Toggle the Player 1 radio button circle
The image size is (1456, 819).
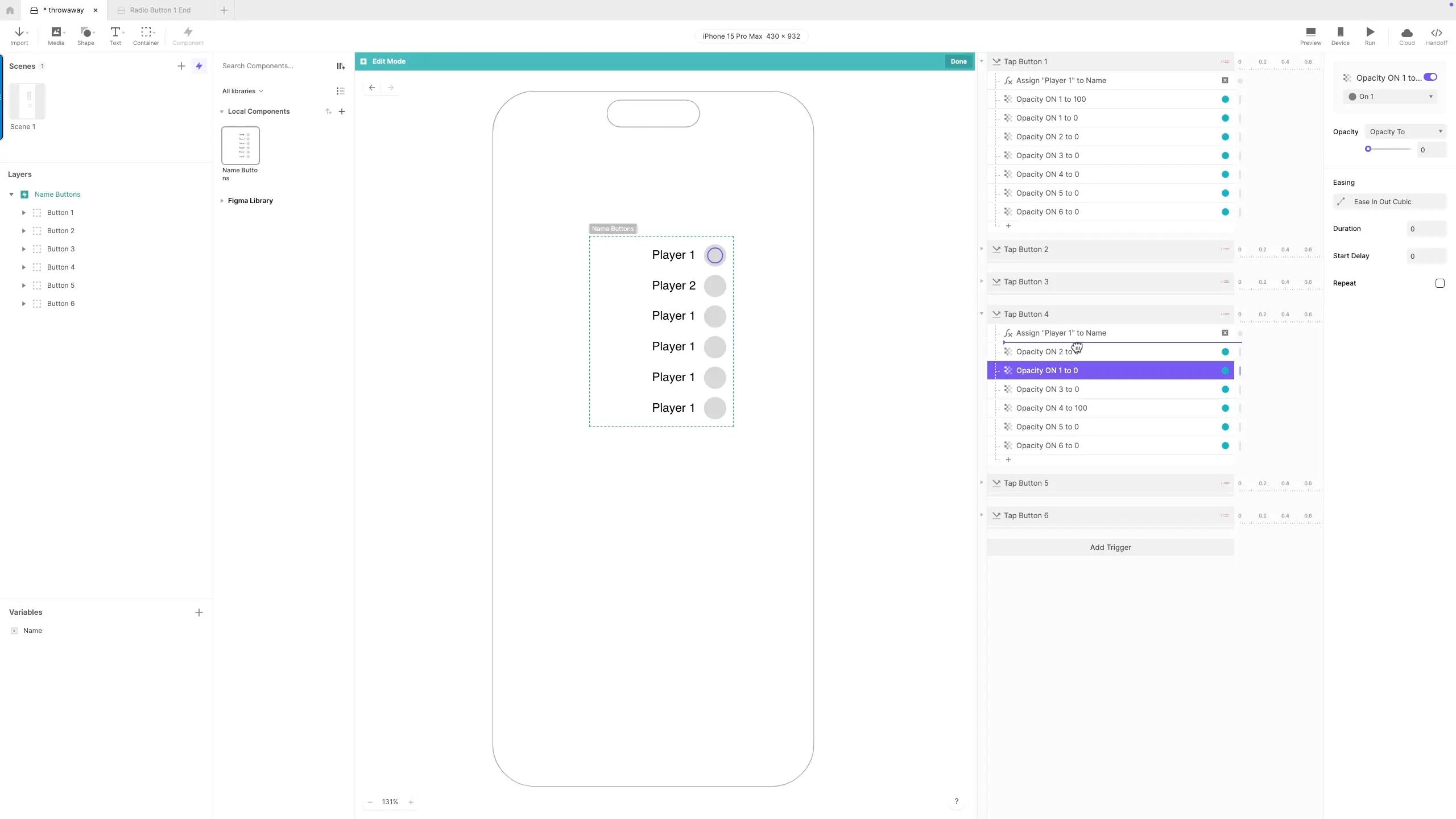[715, 255]
